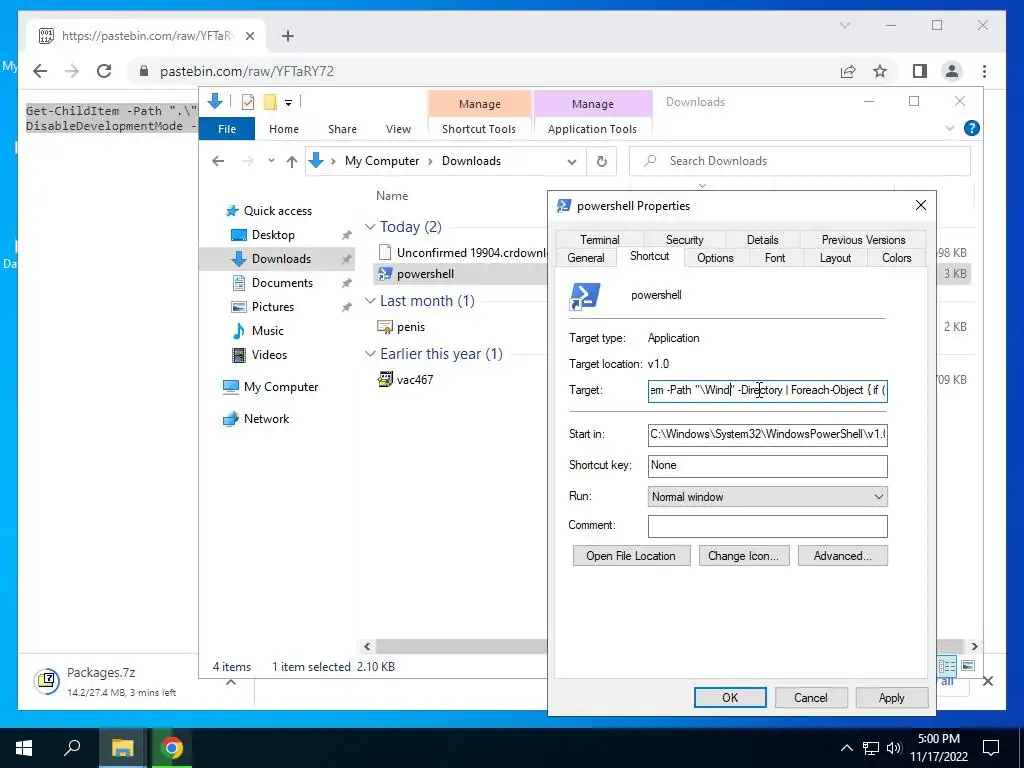
Task: Click the Shortcut key field
Action: click(x=767, y=466)
